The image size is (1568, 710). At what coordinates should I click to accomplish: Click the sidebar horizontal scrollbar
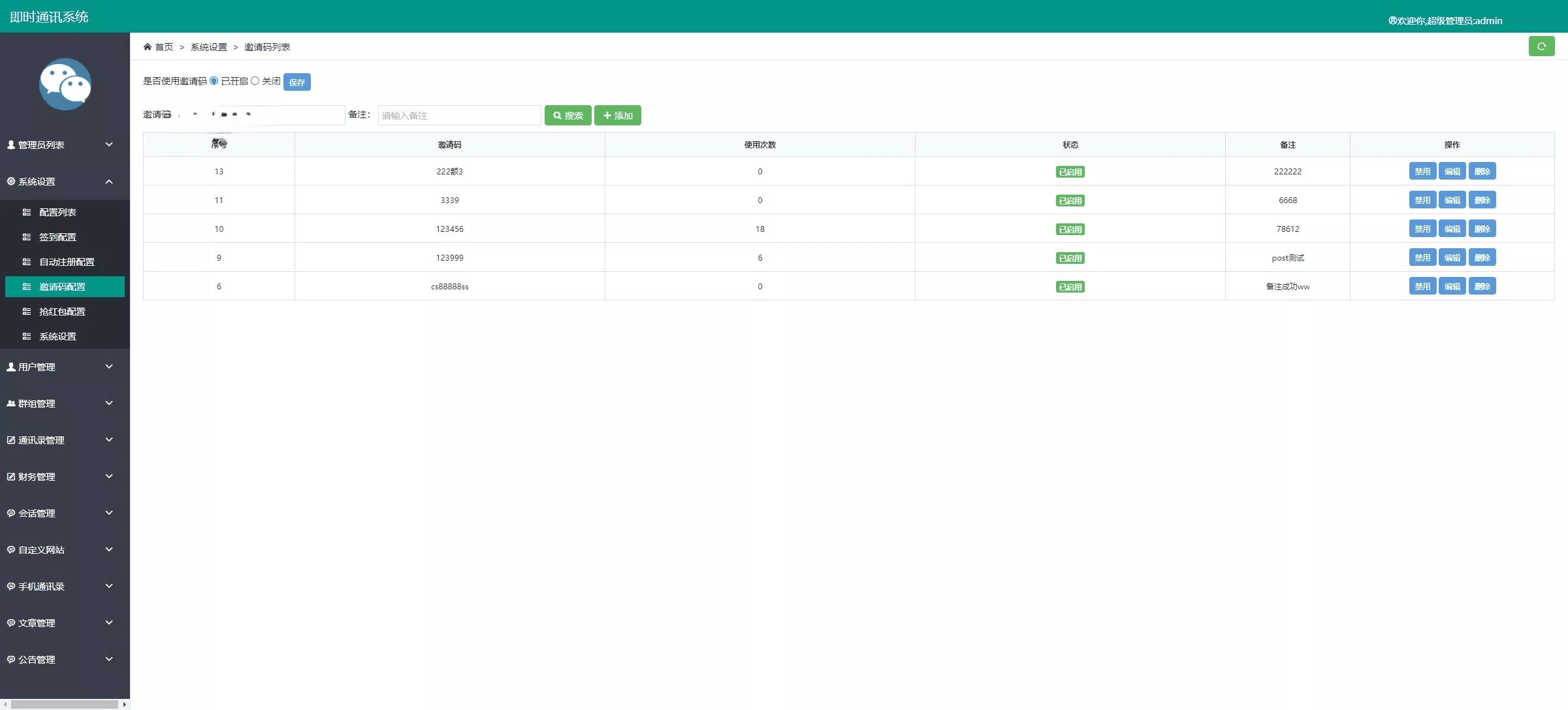tap(65, 704)
